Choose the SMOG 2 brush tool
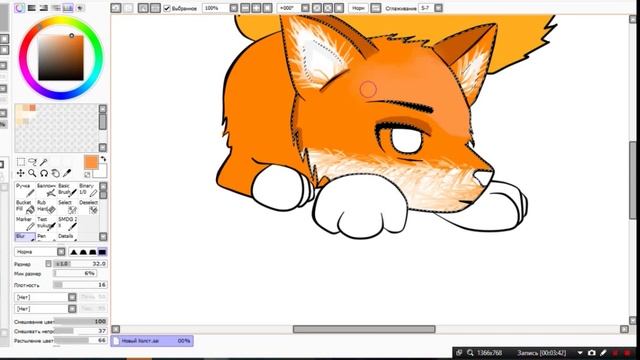 [x=67, y=223]
